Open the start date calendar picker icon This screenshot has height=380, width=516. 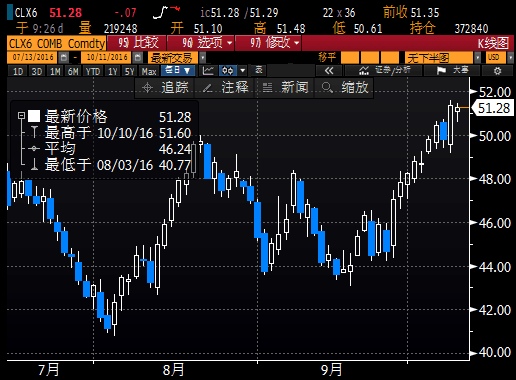pos(64,58)
